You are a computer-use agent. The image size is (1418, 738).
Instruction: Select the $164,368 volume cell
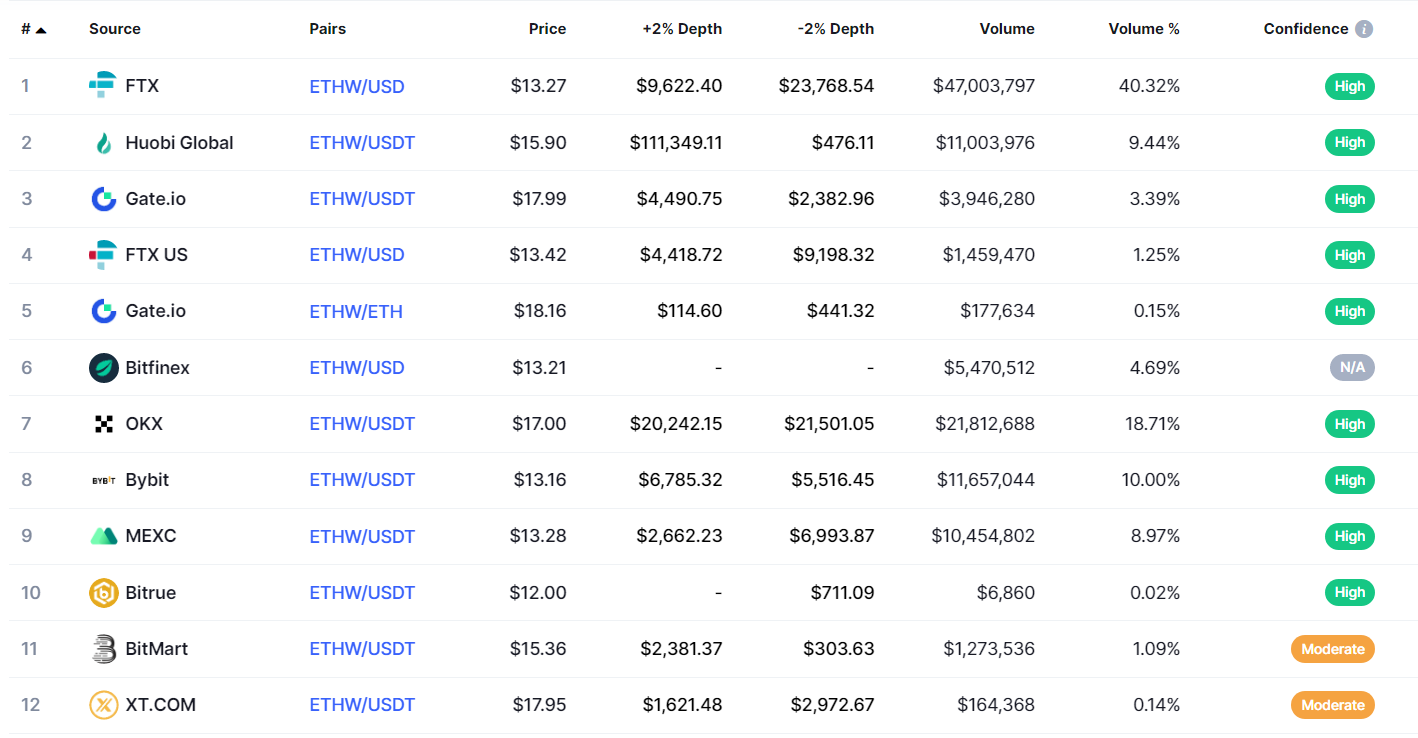996,705
